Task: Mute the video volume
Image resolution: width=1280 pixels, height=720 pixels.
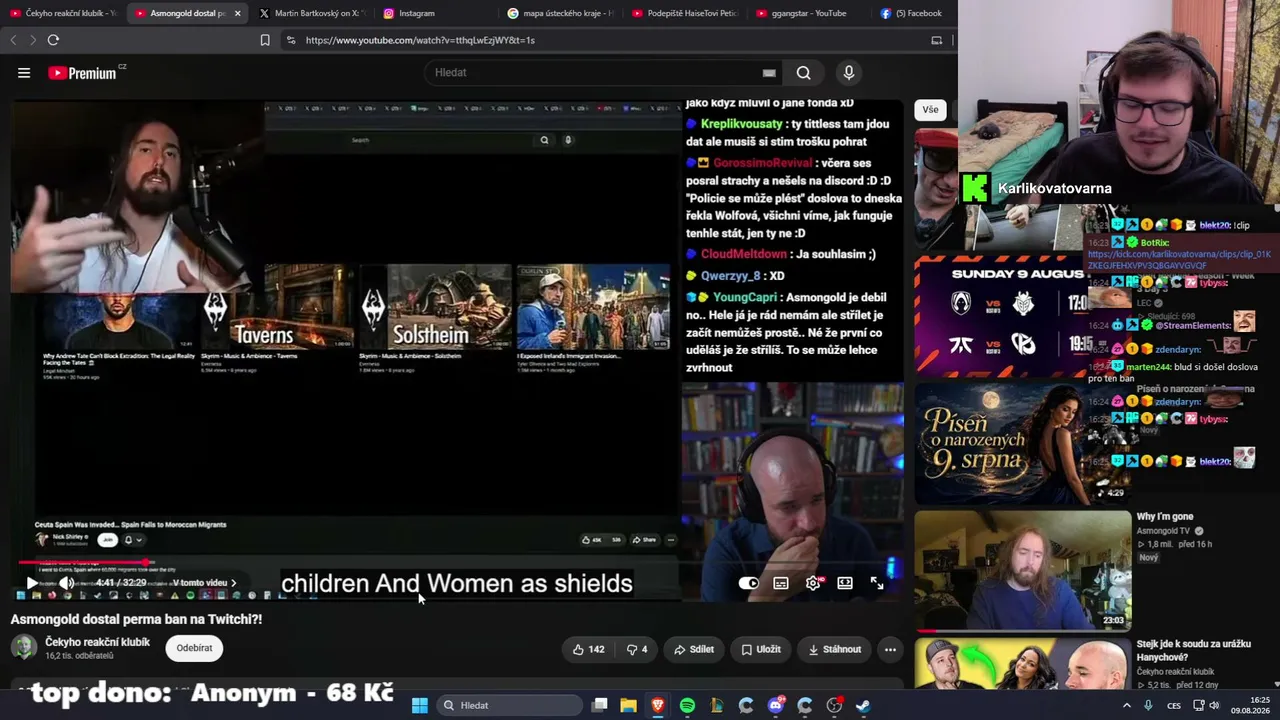Action: (x=66, y=583)
